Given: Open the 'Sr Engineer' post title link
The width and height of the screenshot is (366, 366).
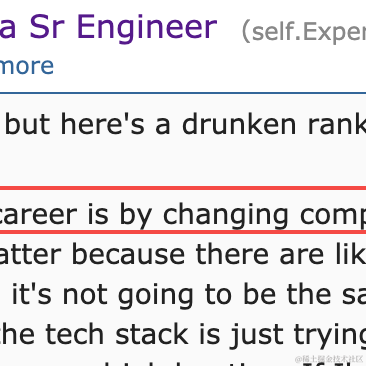Looking at the screenshot, I should [108, 27].
